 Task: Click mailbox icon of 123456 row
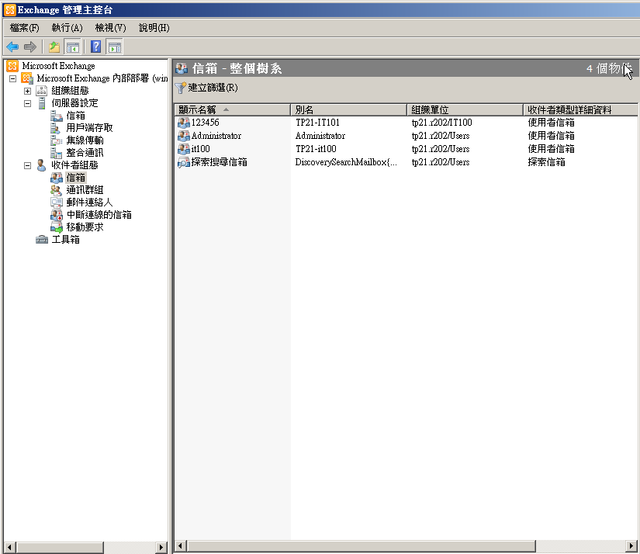point(184,122)
